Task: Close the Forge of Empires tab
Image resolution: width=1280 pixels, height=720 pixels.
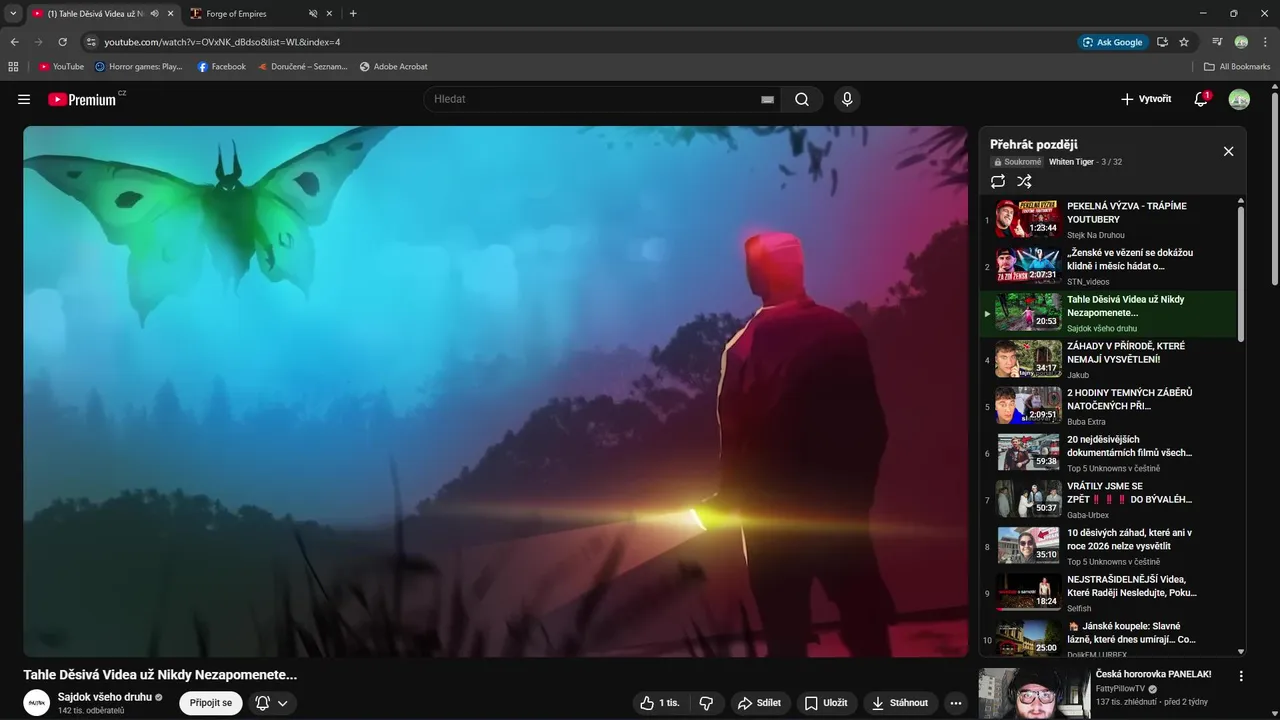Action: tap(329, 14)
